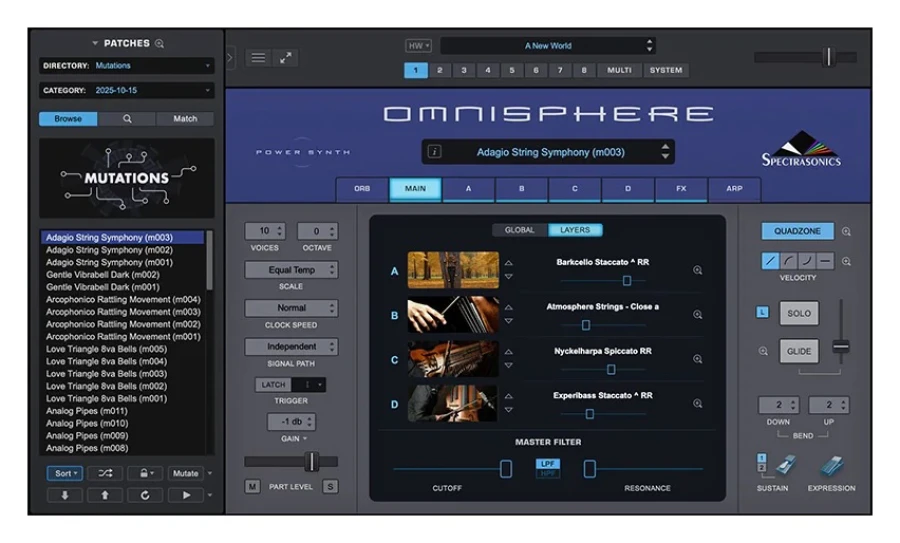Select patch Love Triangle 8va Bells (m005)

point(123,349)
